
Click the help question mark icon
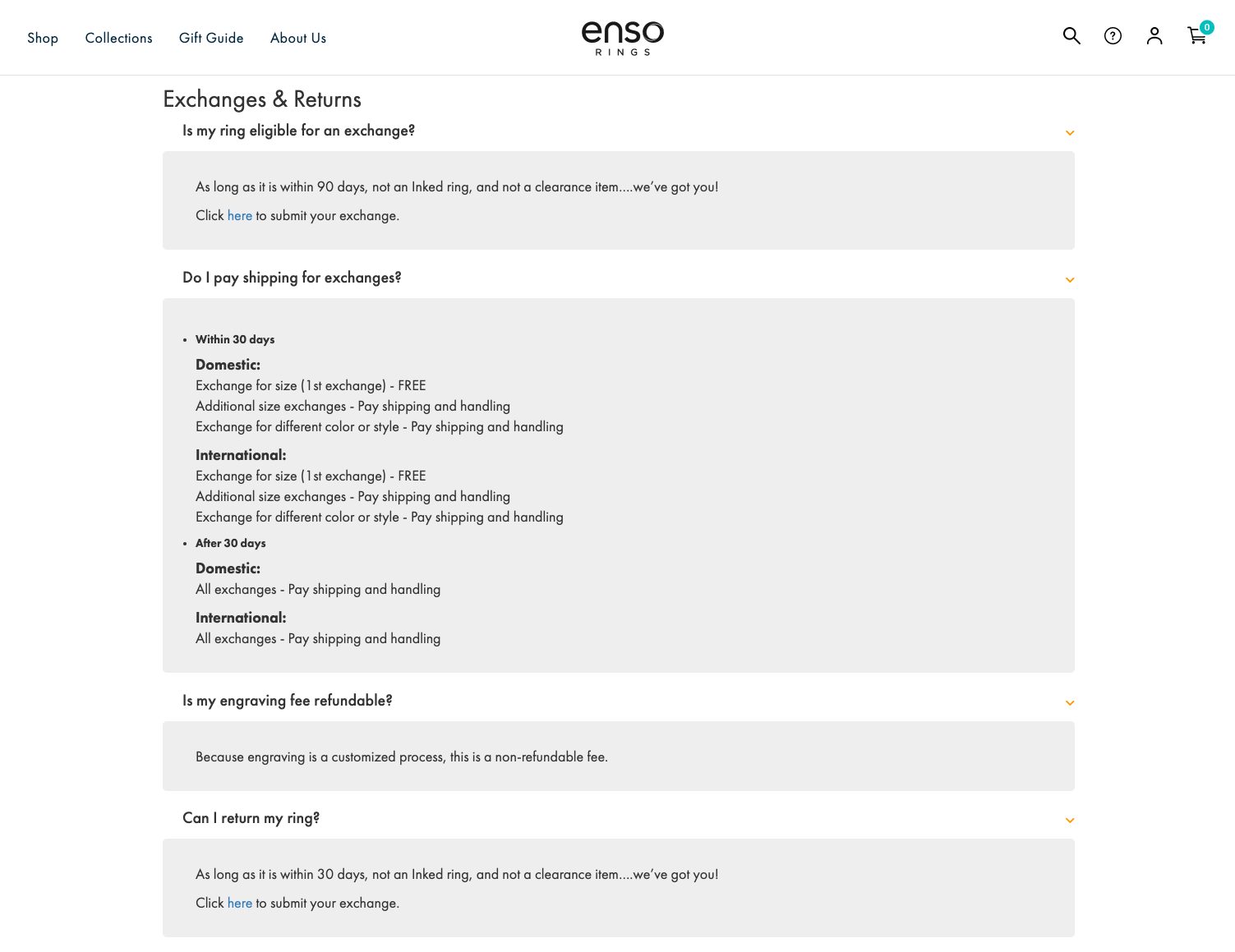(x=1113, y=36)
